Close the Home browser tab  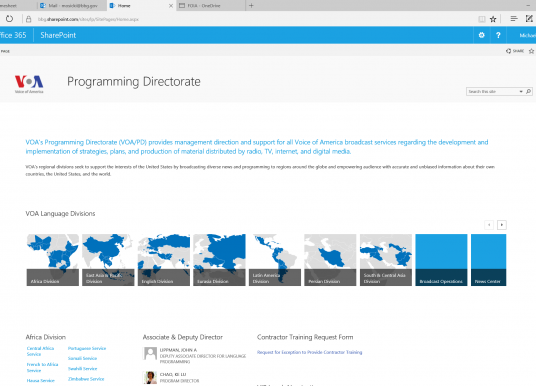(x=171, y=5)
